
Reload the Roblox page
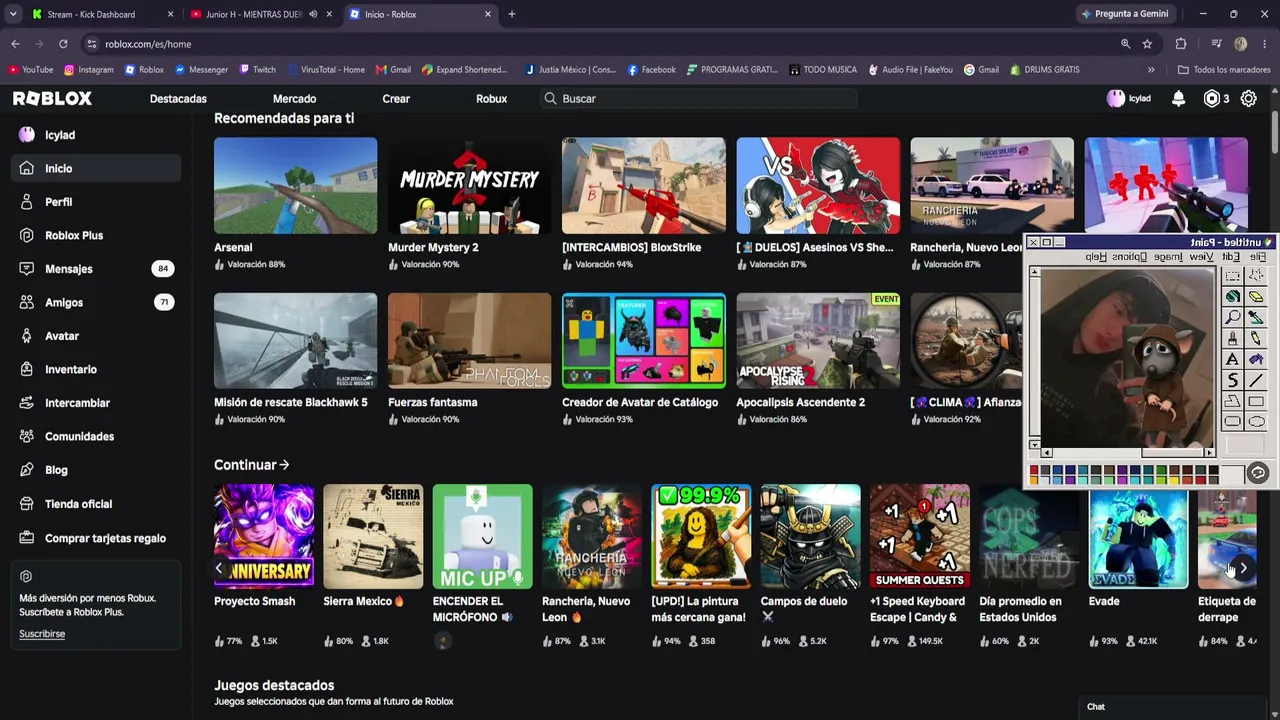(x=63, y=44)
